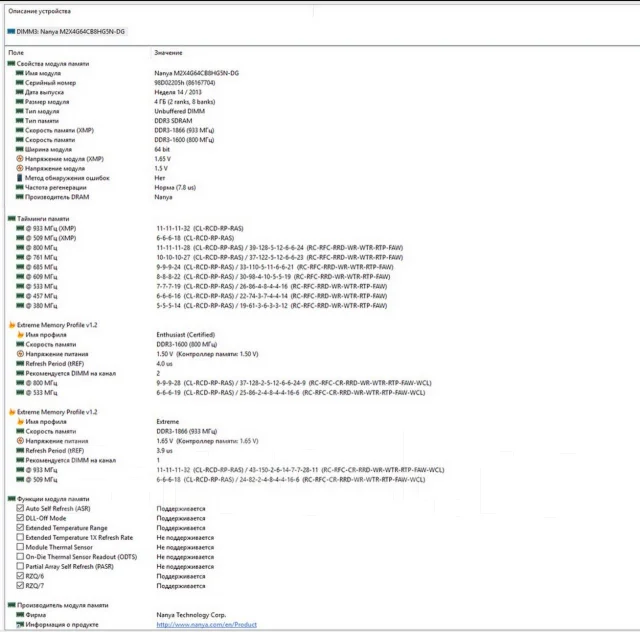Toggle the RZQ/6 checkbox
Image resolution: width=640 pixels, height=632 pixels.
pyautogui.click(x=20, y=576)
